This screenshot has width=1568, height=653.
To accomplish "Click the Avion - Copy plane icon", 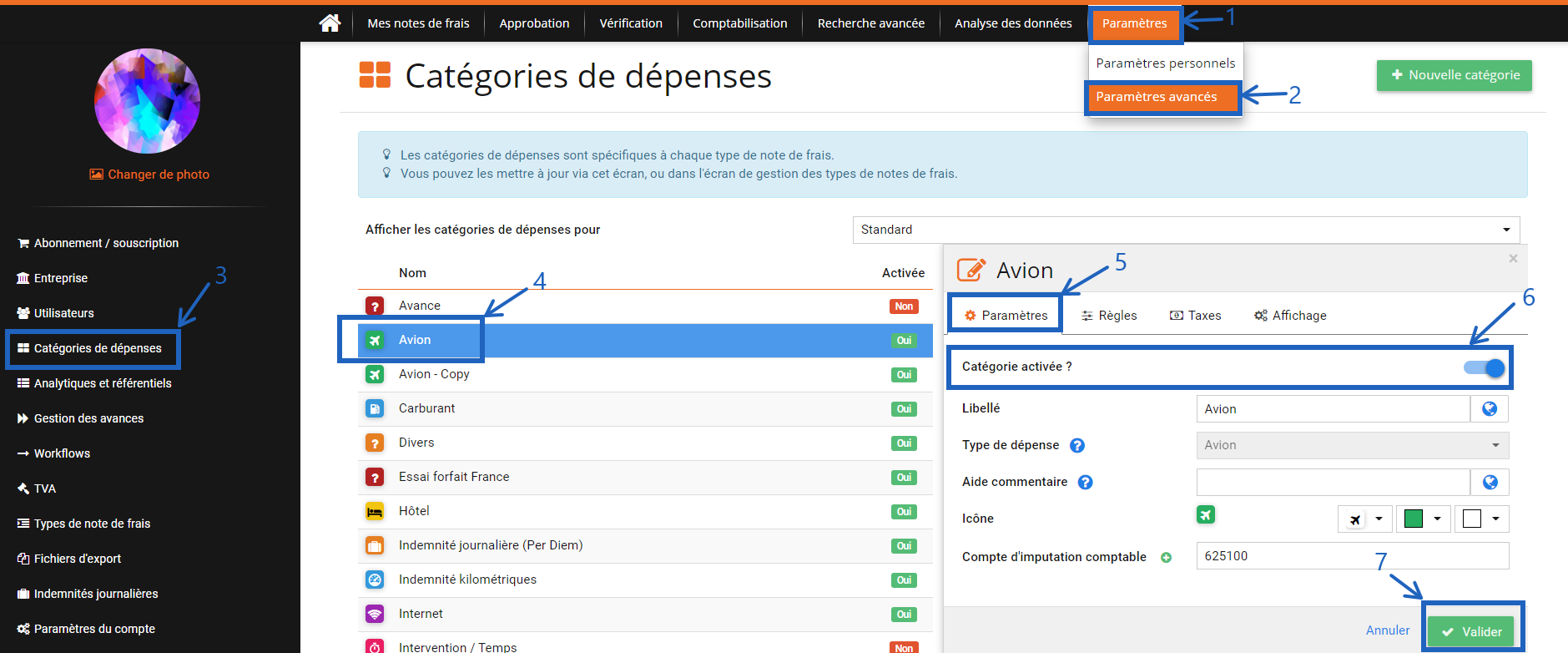I will (375, 374).
